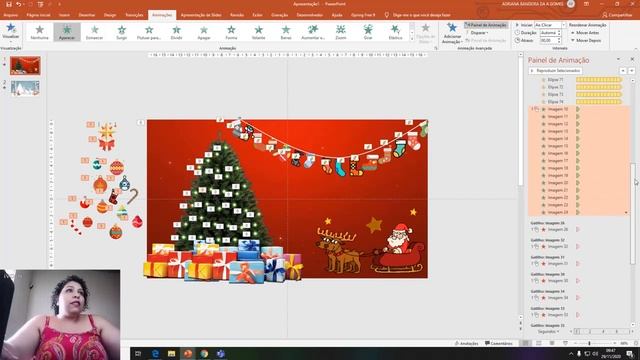
Task: Open File Explorer from the taskbar
Action: [x=171, y=353]
